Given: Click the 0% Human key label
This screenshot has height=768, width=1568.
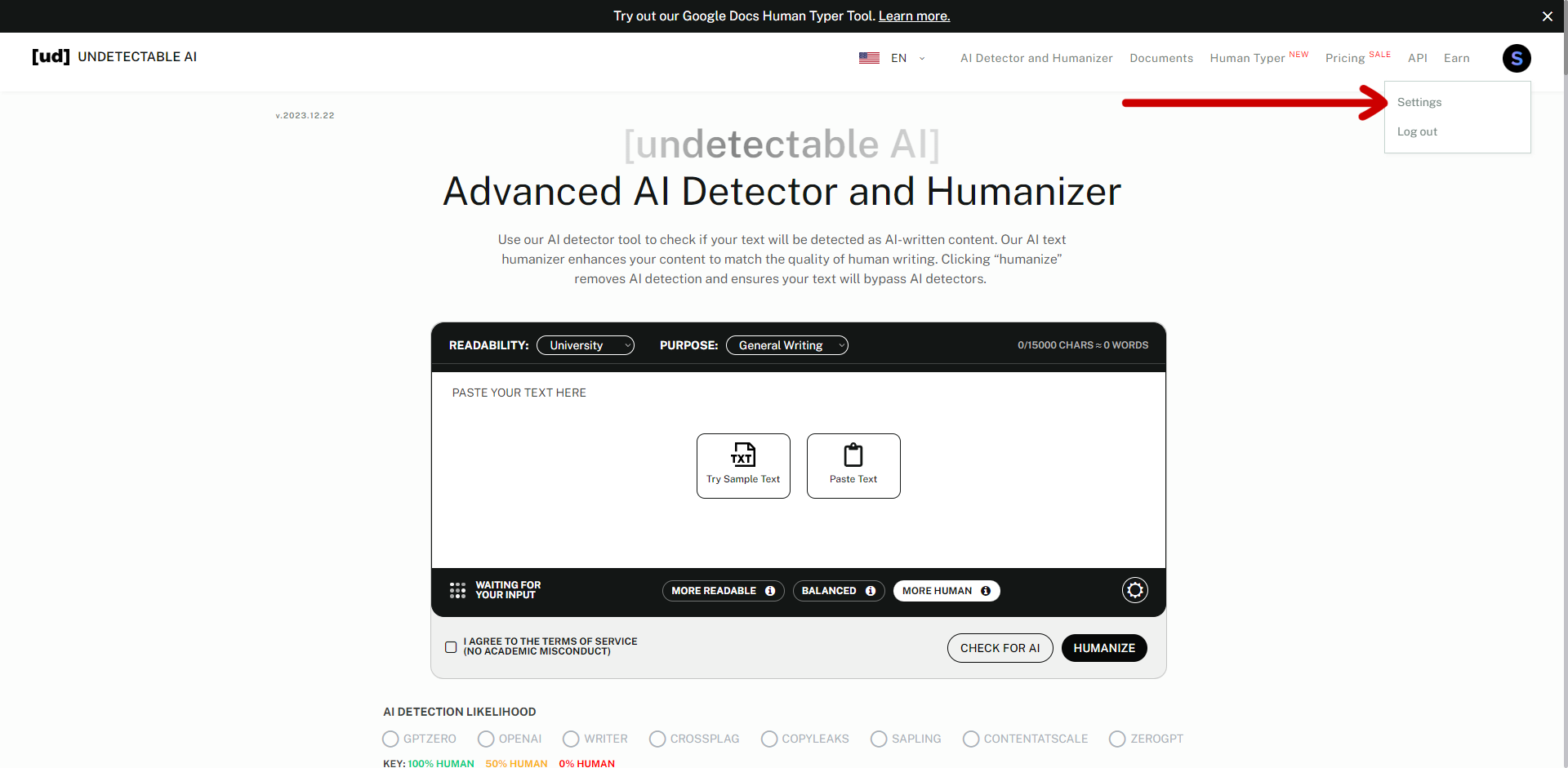Looking at the screenshot, I should [586, 763].
